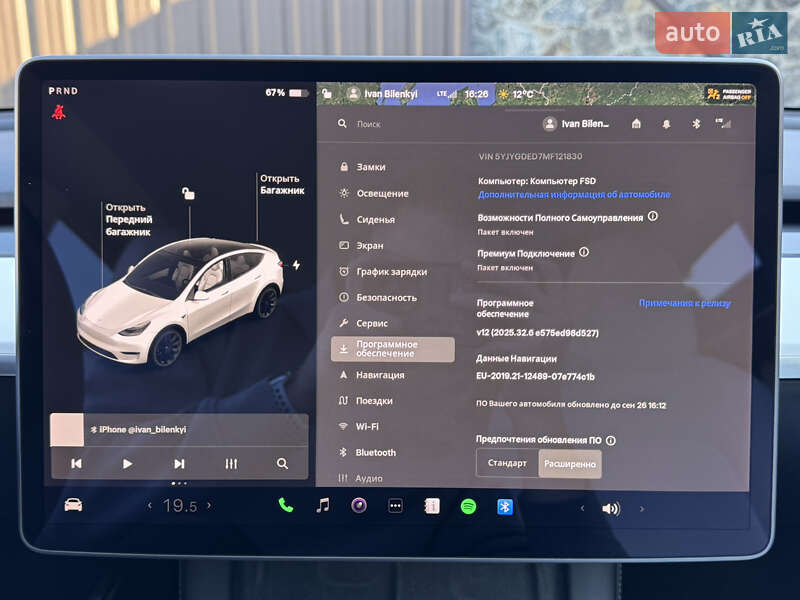Show info for Премиум Подключение
Image resolution: width=800 pixels, height=600 pixels.
584,252
